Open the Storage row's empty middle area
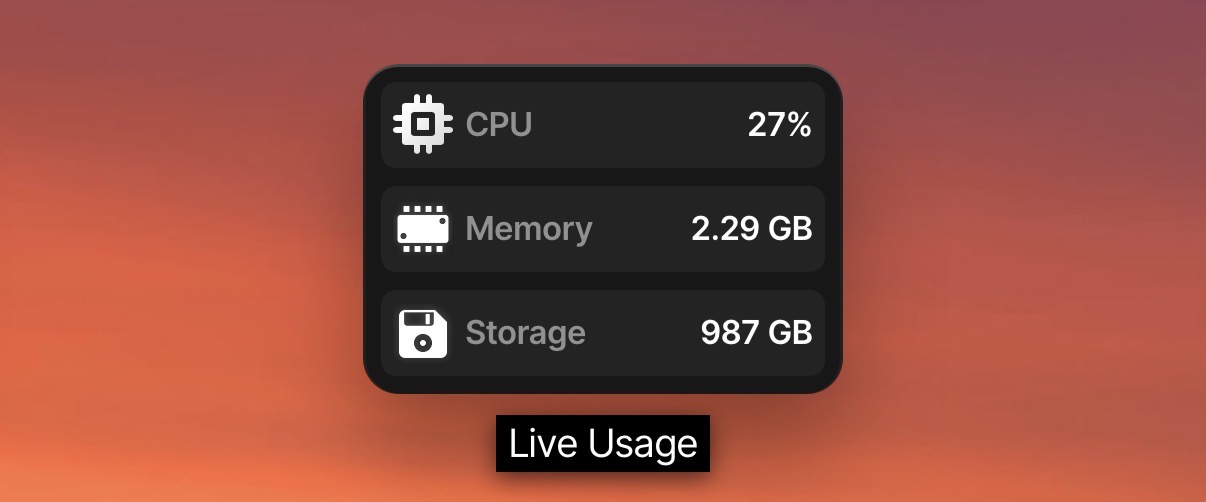 coord(642,333)
